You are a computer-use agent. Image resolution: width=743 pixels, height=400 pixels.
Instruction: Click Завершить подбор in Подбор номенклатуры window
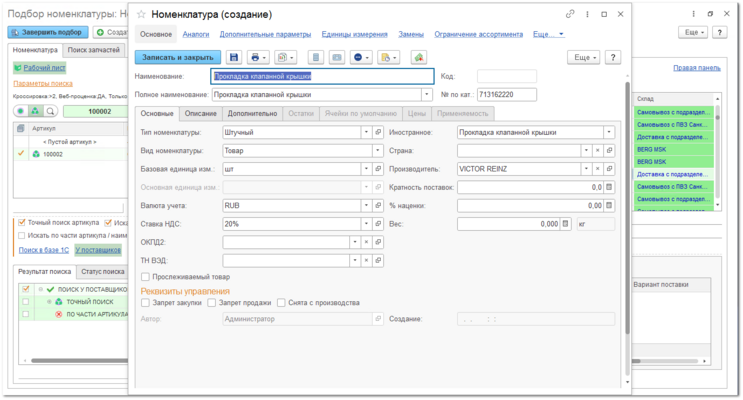pyautogui.click(x=48, y=32)
